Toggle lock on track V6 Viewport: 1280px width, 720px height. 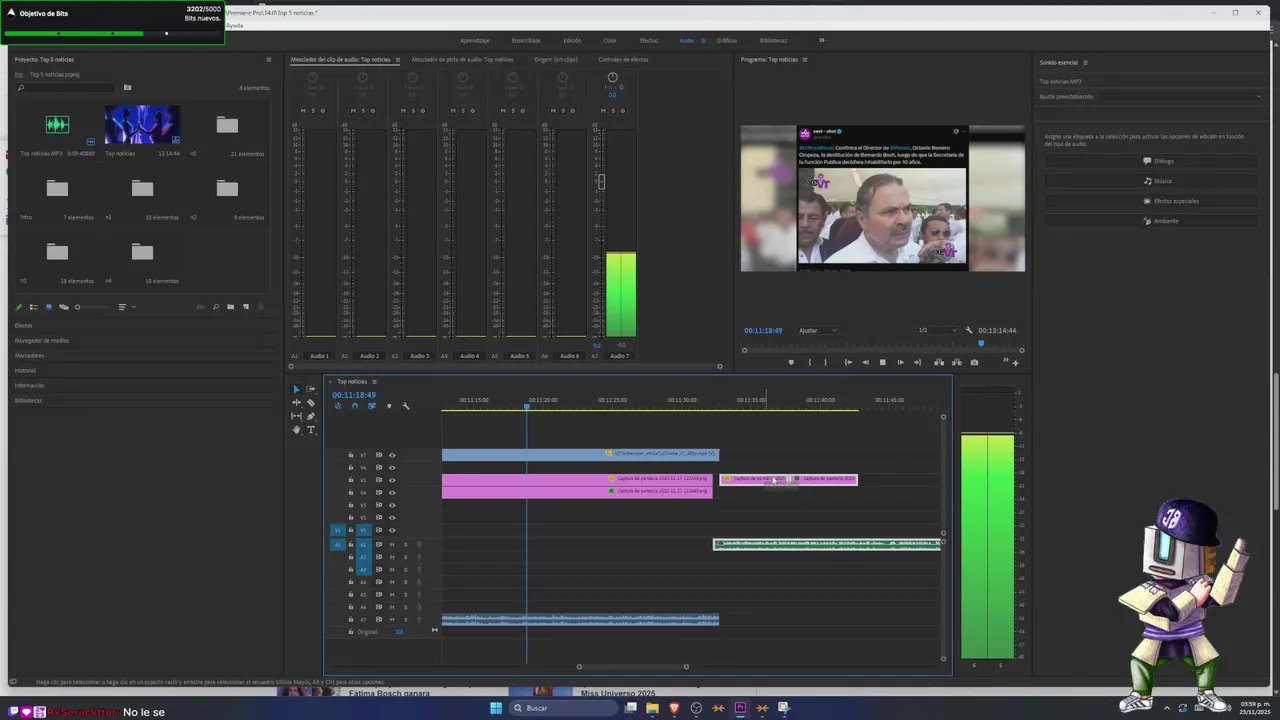[351, 467]
